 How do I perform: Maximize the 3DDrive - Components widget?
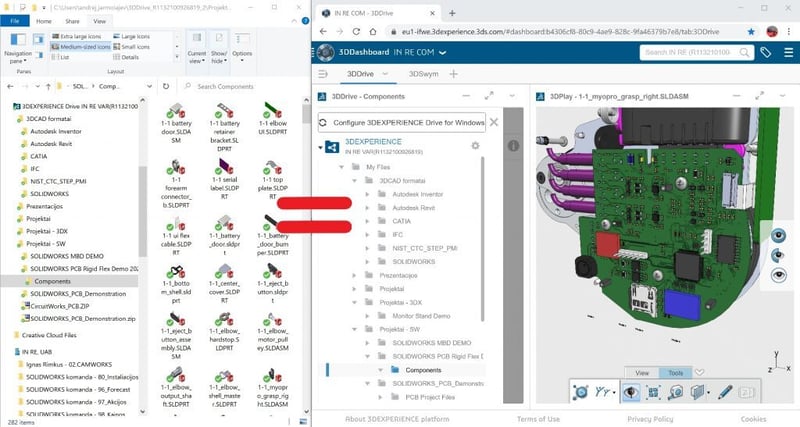489,95
